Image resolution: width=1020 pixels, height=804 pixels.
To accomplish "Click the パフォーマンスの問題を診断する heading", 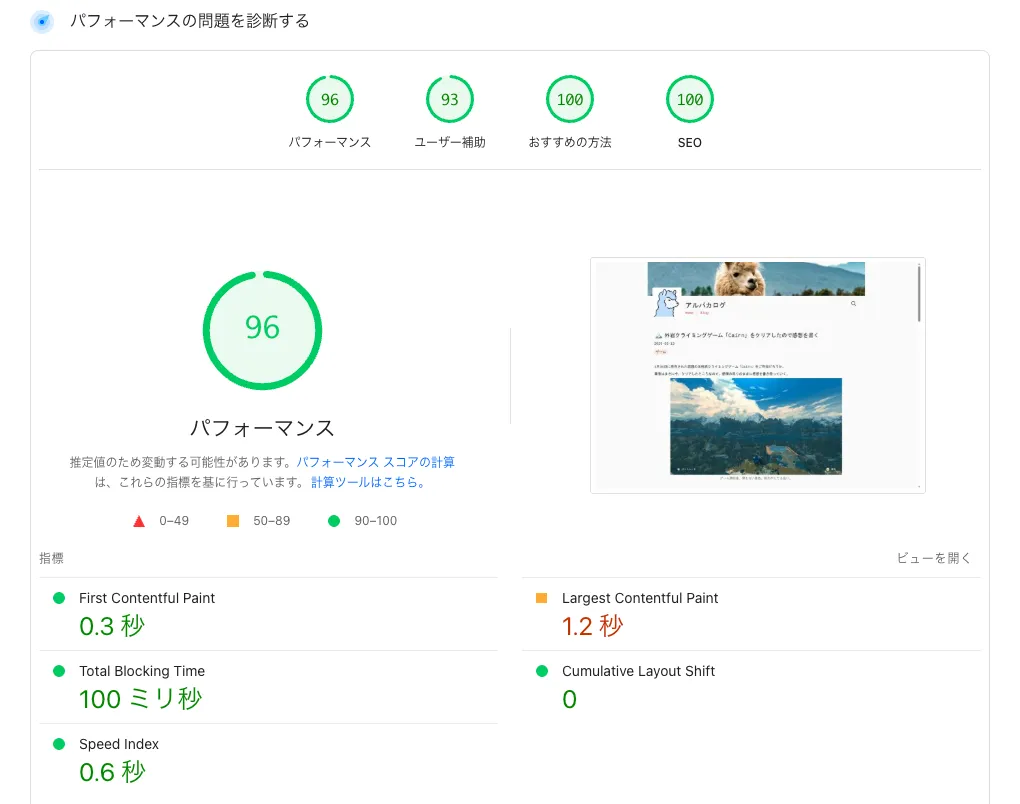I will pyautogui.click(x=189, y=21).
